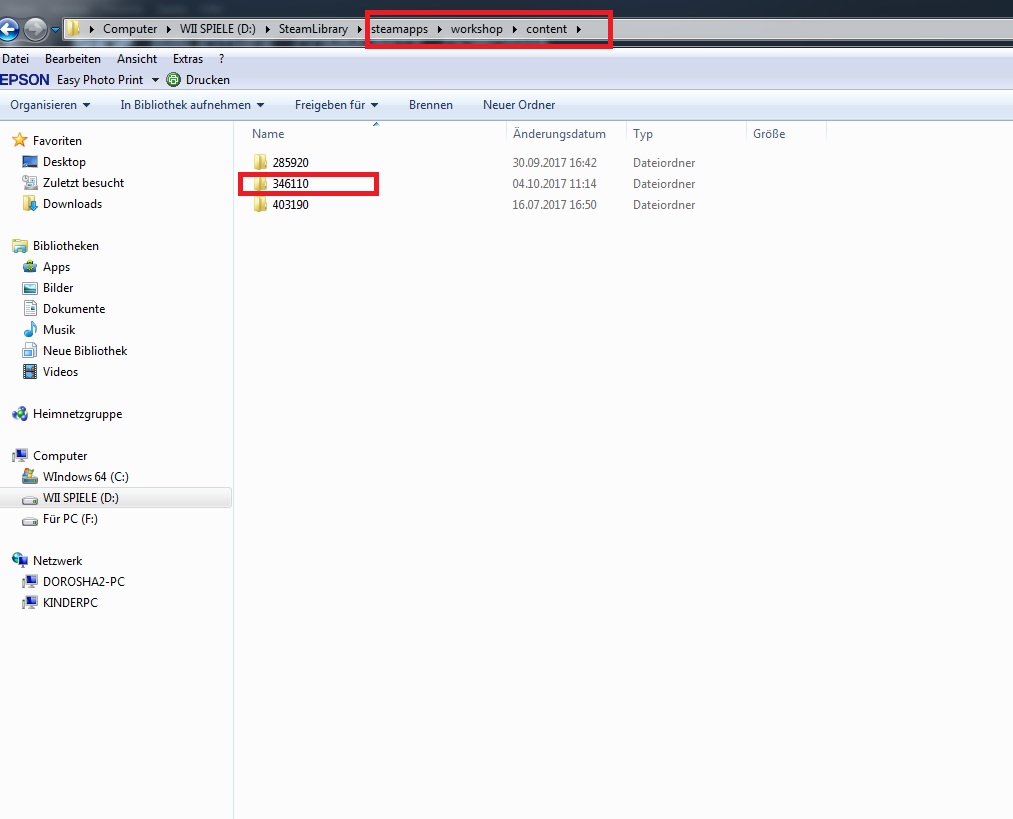Click the Computer icon in sidebar
The width and height of the screenshot is (1013, 819).
[x=20, y=455]
